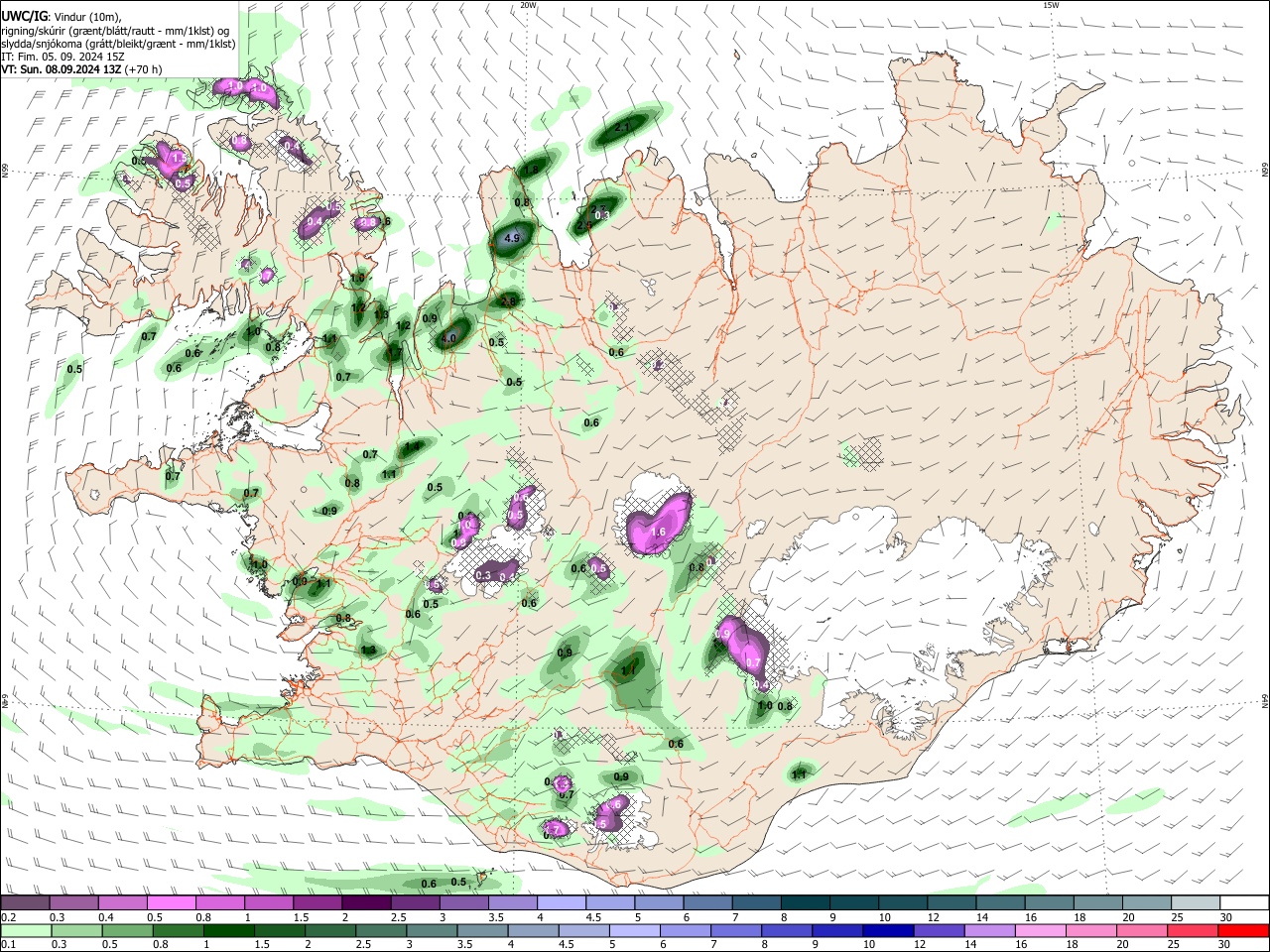Click the 'IT: Fim. 05. 09. 2024 15Z' line
The image size is (1270, 952).
pos(63,57)
